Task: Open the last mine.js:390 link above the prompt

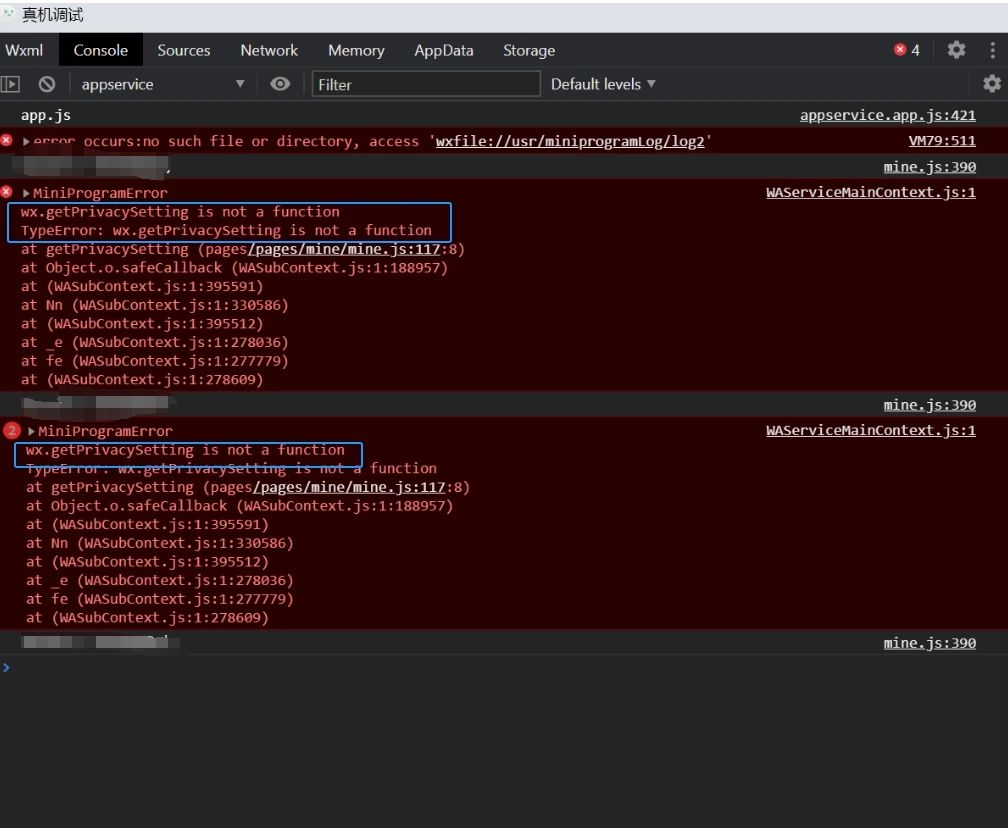Action: click(x=930, y=643)
